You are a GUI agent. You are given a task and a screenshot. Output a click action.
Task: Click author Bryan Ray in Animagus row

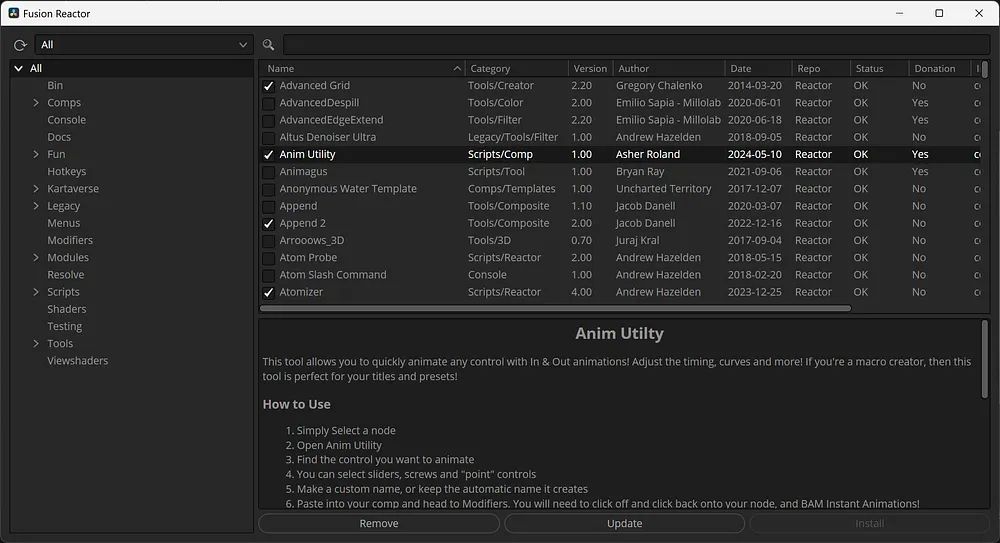[x=640, y=172]
